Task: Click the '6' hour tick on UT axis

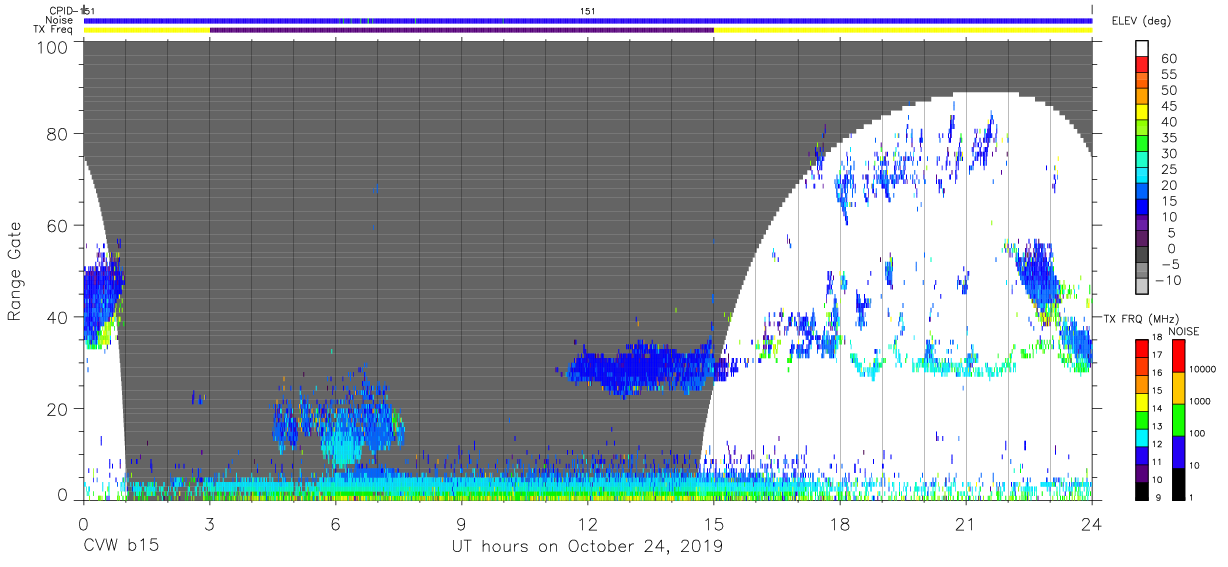Action: [x=335, y=523]
